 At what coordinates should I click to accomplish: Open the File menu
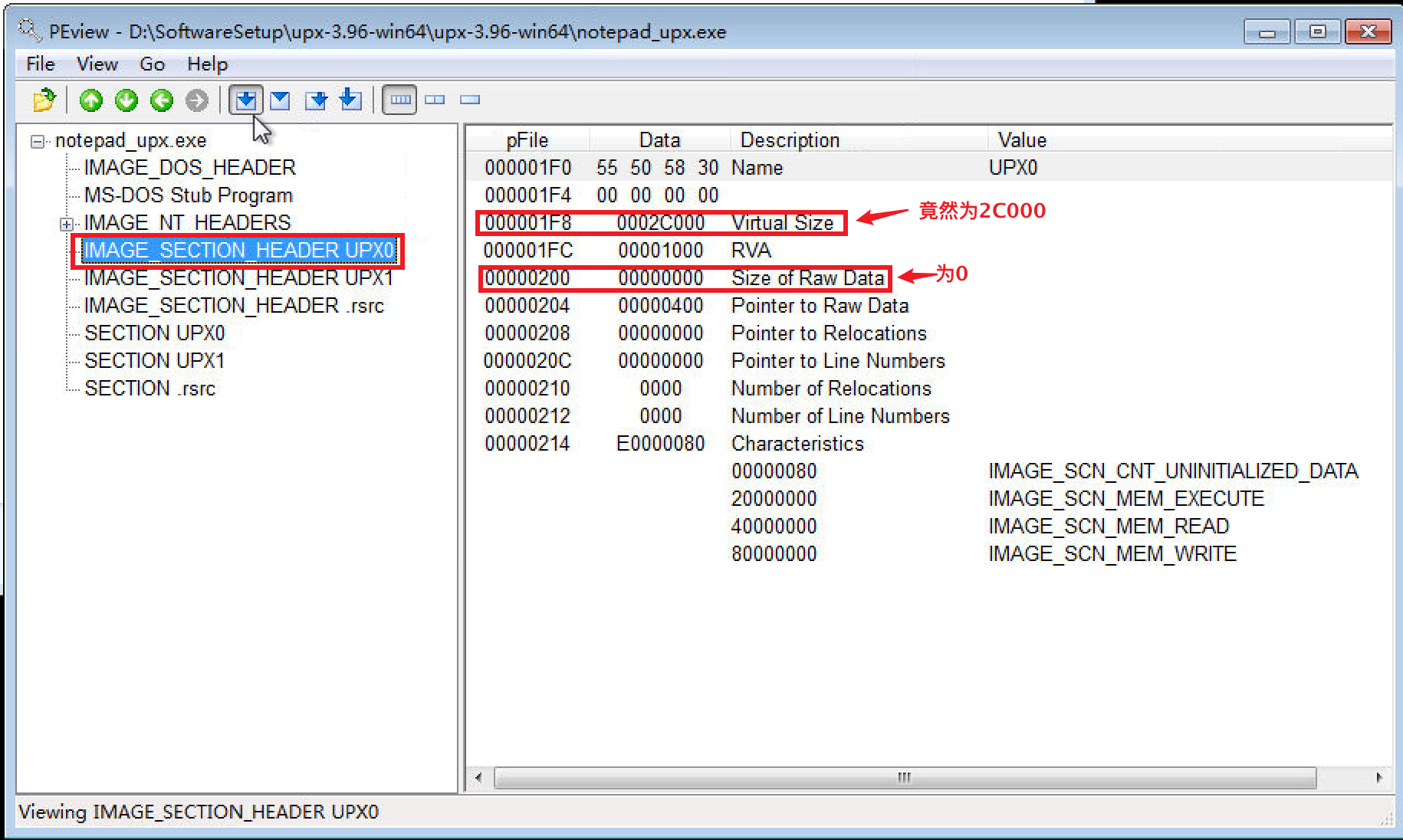(40, 64)
